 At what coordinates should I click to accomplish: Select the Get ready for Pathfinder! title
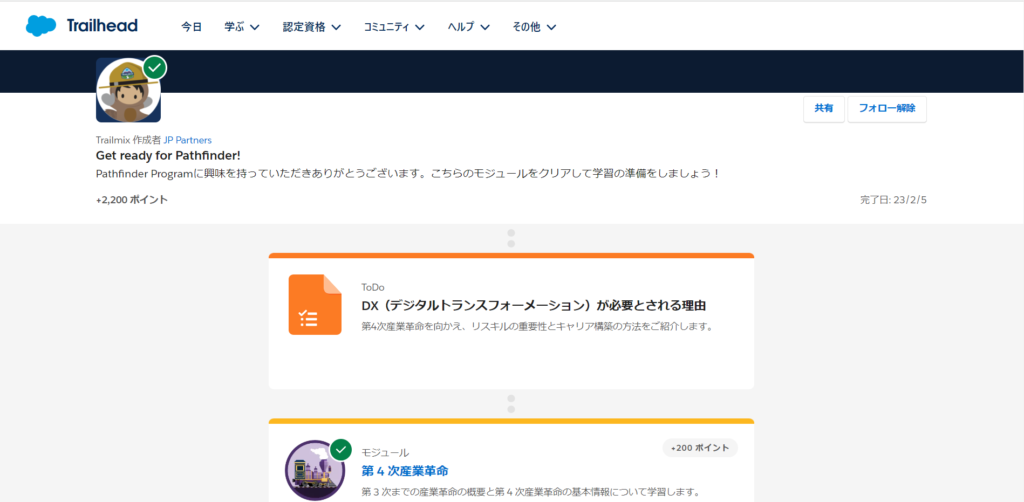click(168, 156)
